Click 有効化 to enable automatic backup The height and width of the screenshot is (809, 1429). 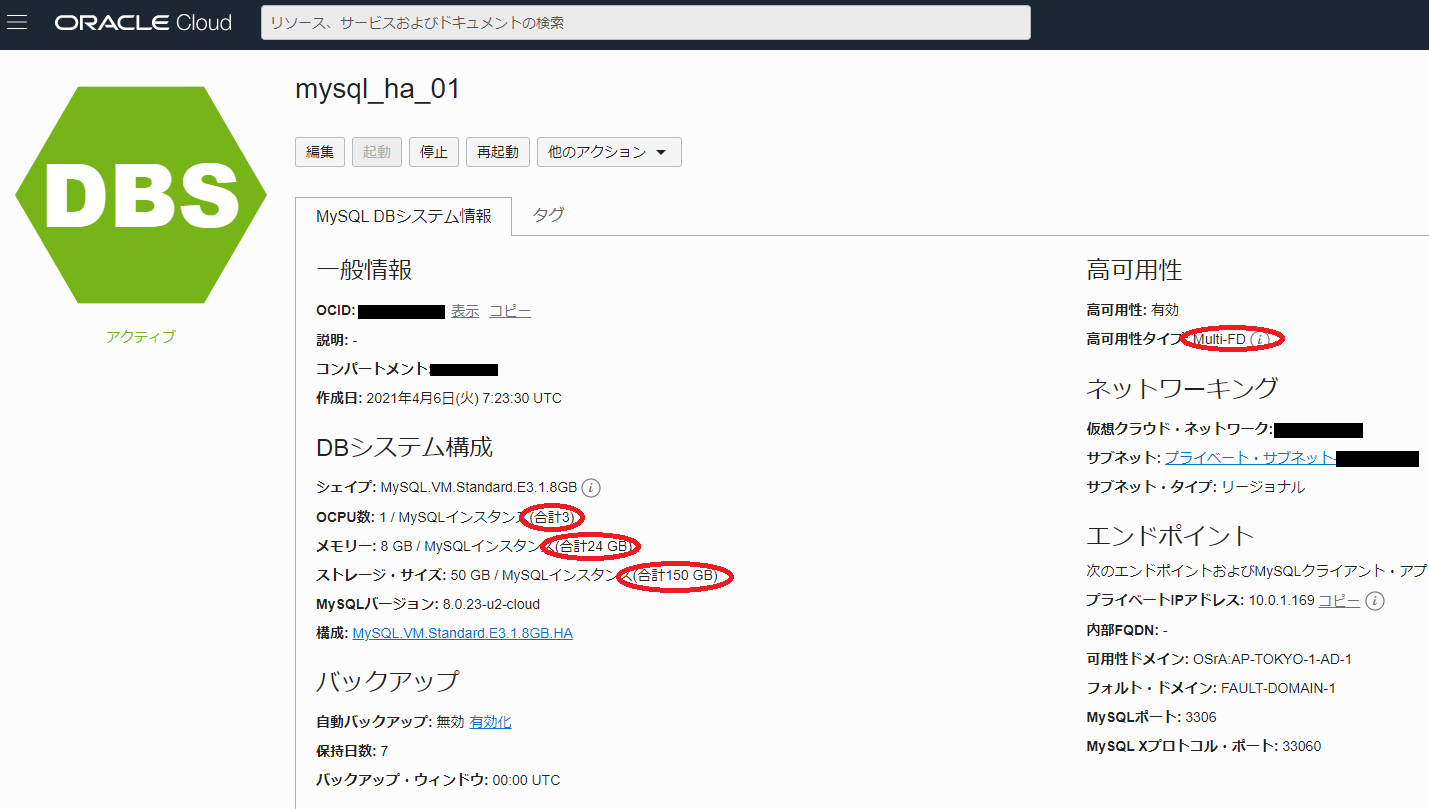(x=491, y=722)
